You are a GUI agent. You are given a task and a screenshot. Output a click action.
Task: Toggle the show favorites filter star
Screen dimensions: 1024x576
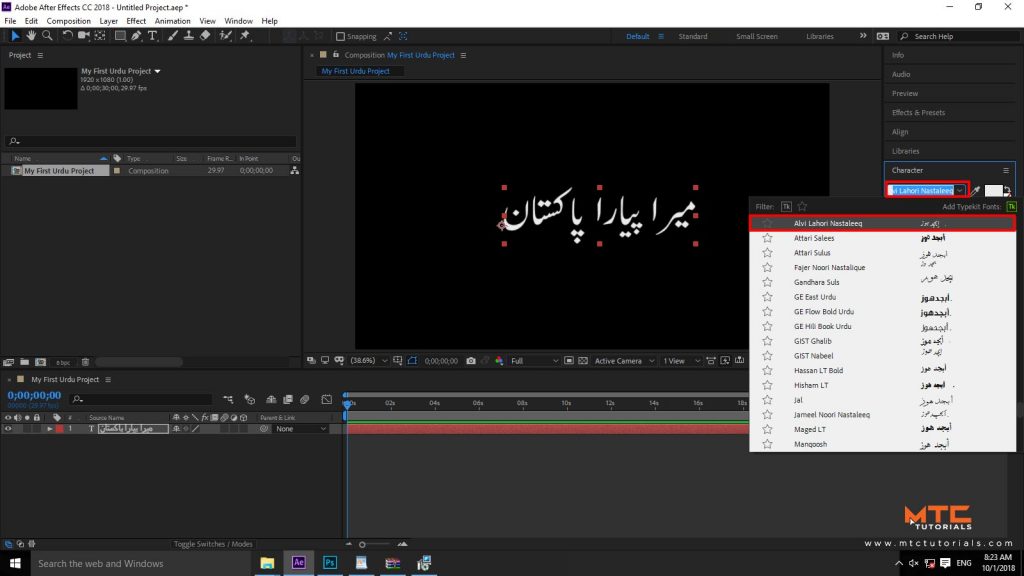(803, 206)
